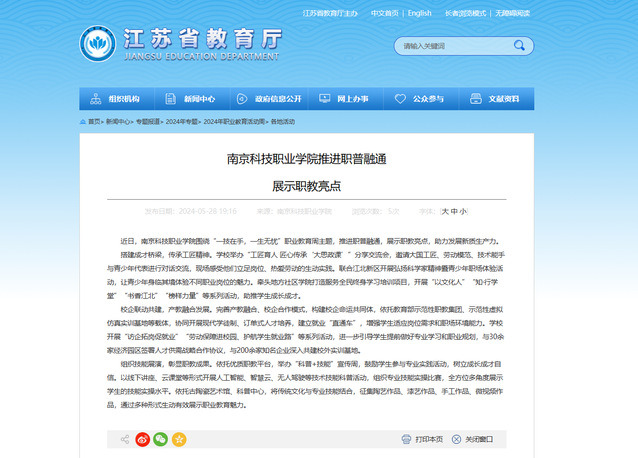Click the 请输入关键词 search field
This screenshot has width=638, height=458.
(440, 46)
